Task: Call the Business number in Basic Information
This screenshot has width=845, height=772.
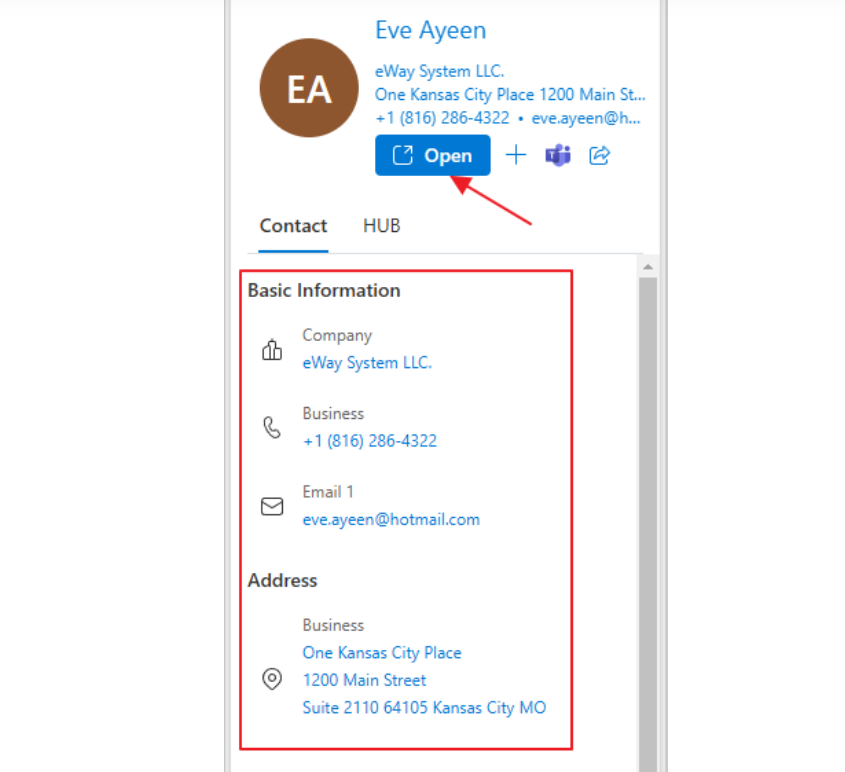Action: (x=370, y=441)
